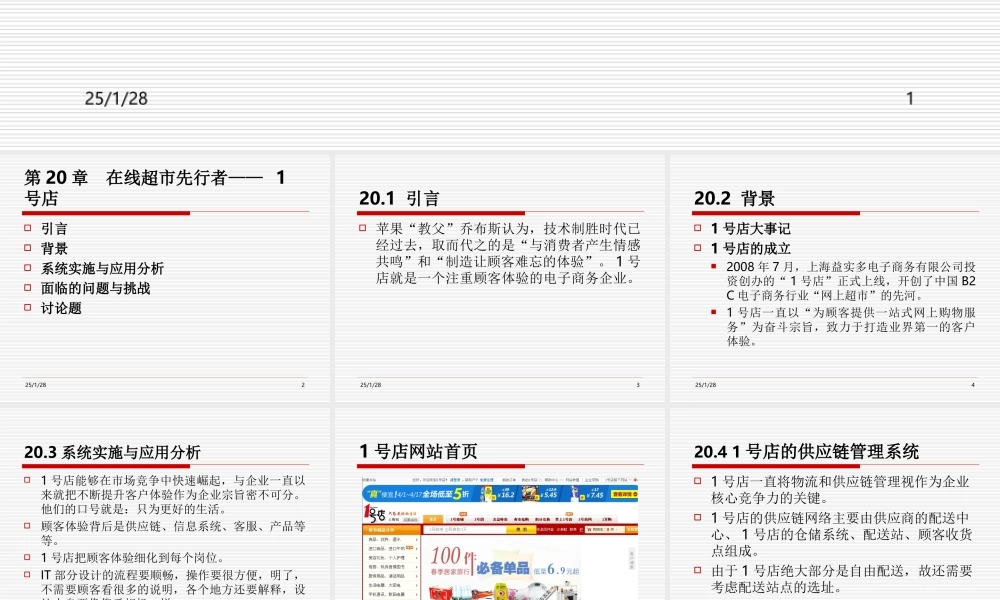
Task: Expand the 食品、饮料、酒水 category arrow
Action: coord(417,538)
